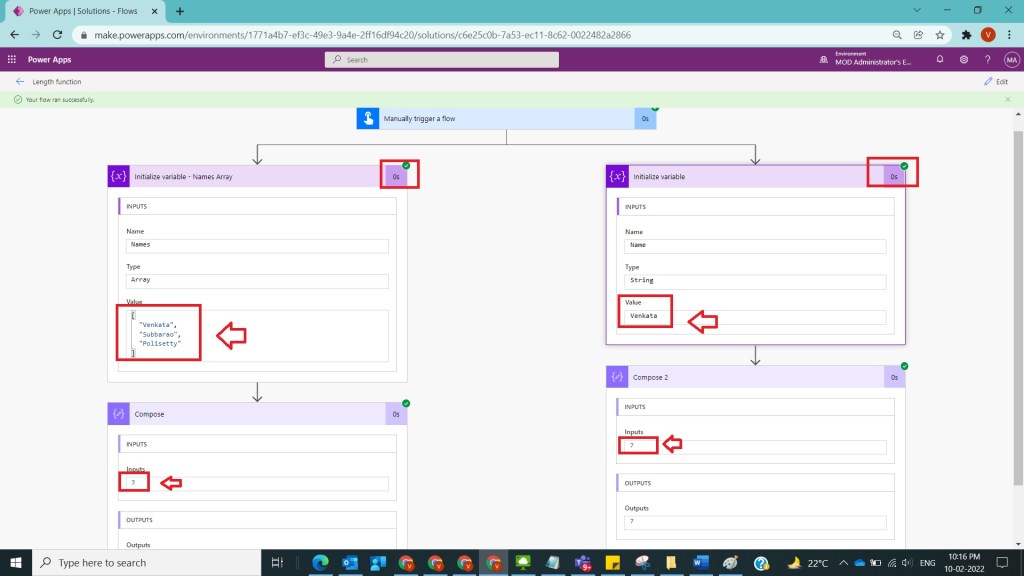
Task: Dismiss the flow ran successfully banner
Action: pos(1007,100)
